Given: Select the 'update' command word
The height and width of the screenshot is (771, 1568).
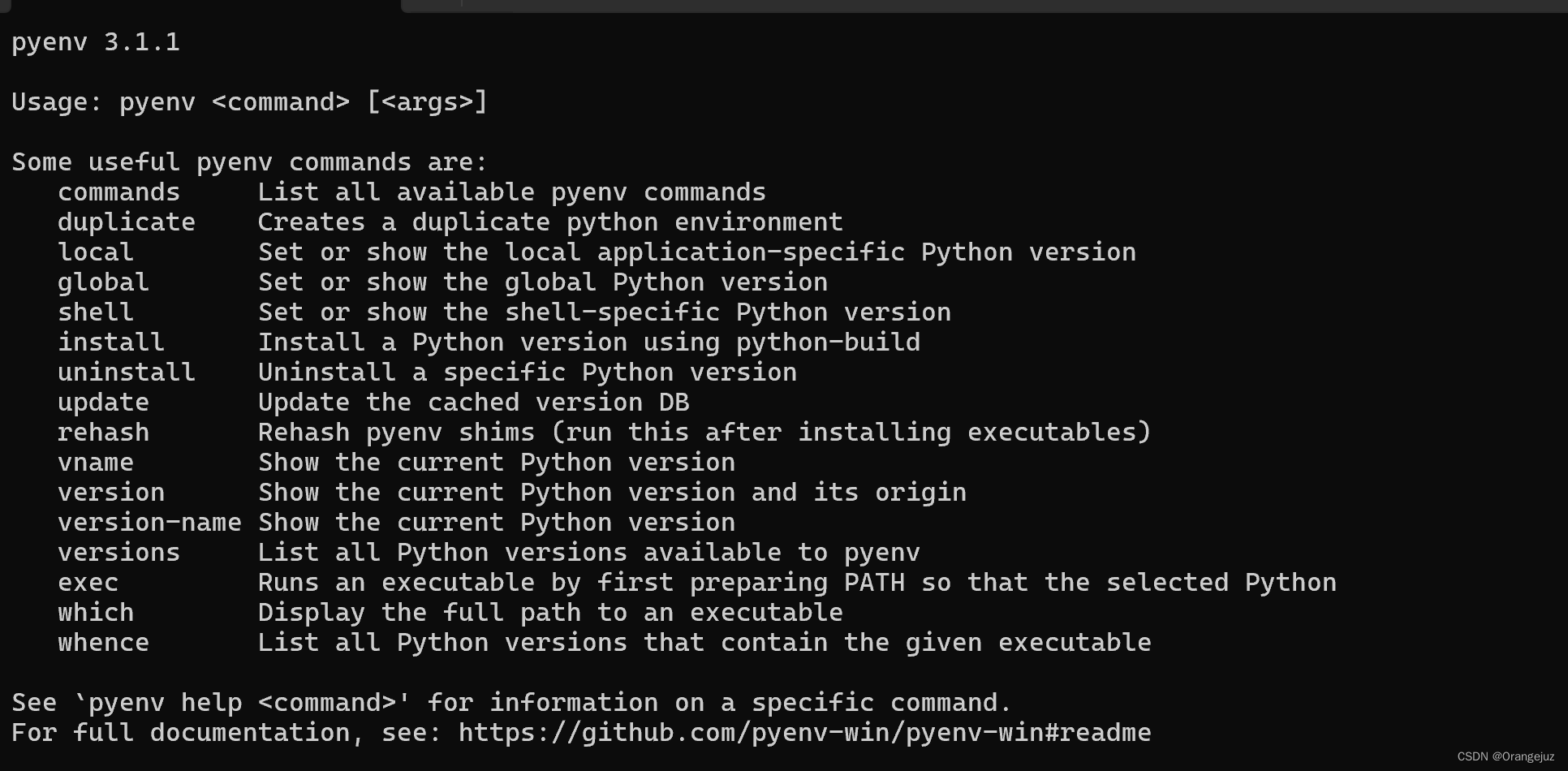Looking at the screenshot, I should coord(103,403).
